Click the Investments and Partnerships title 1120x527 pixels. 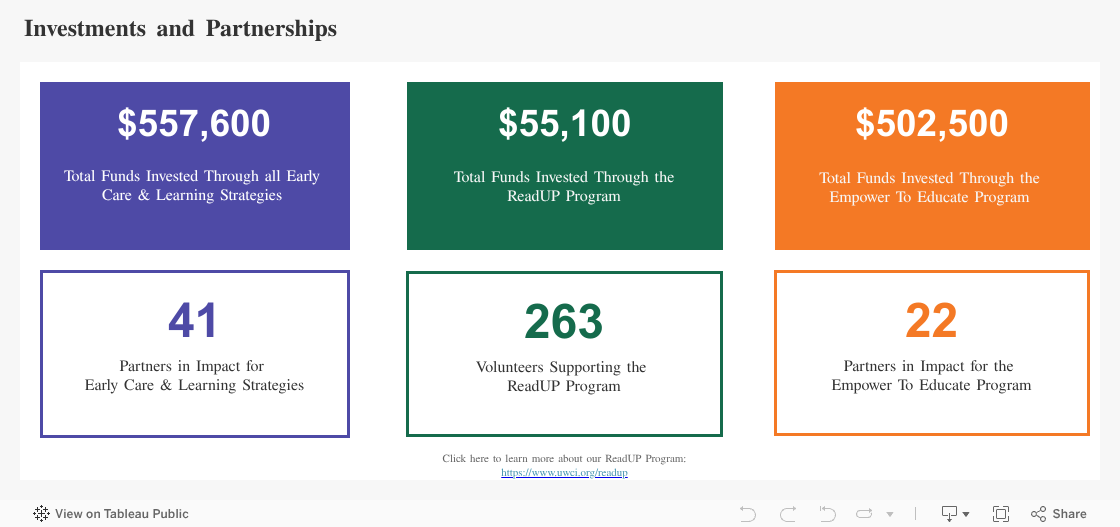[180, 29]
